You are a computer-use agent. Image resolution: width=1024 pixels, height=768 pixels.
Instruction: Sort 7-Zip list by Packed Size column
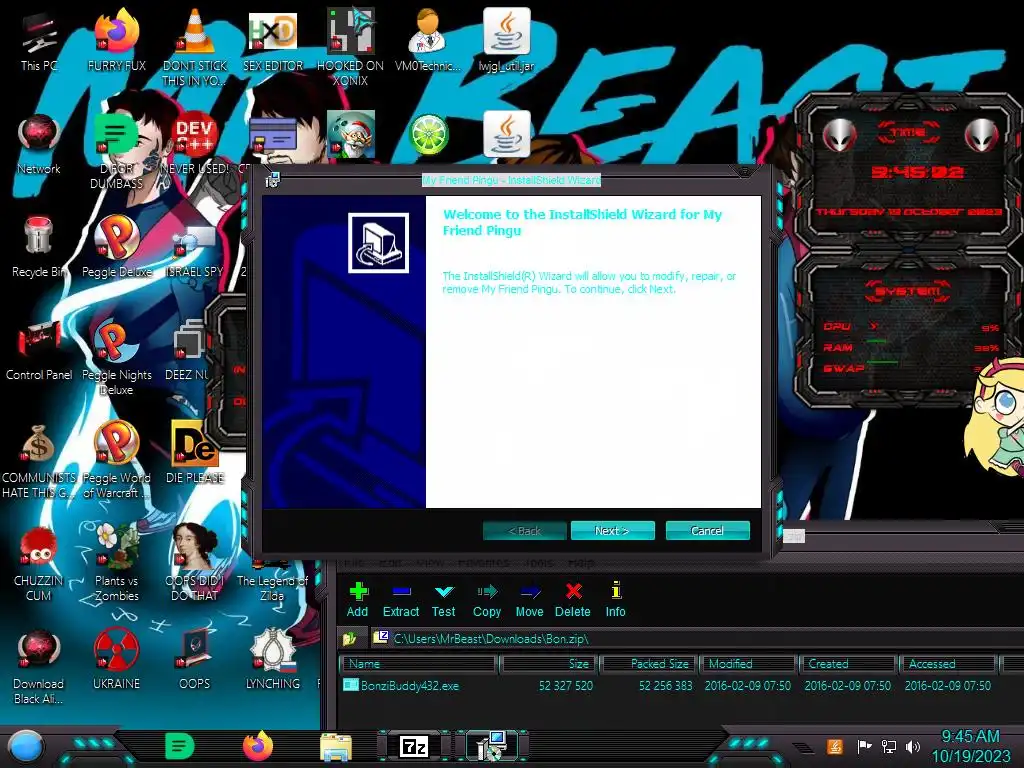(x=648, y=664)
